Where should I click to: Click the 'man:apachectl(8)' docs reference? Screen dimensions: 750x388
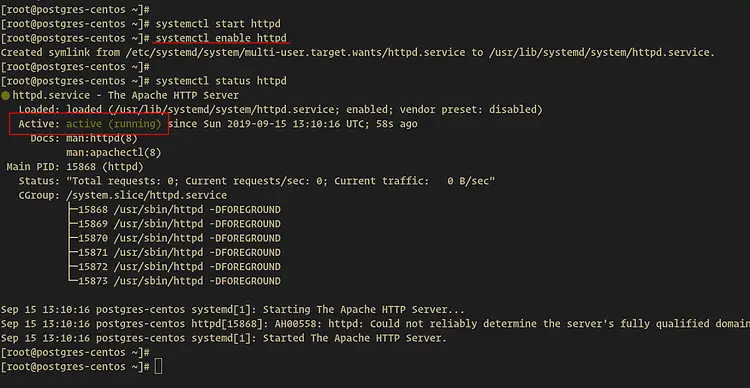click(114, 153)
